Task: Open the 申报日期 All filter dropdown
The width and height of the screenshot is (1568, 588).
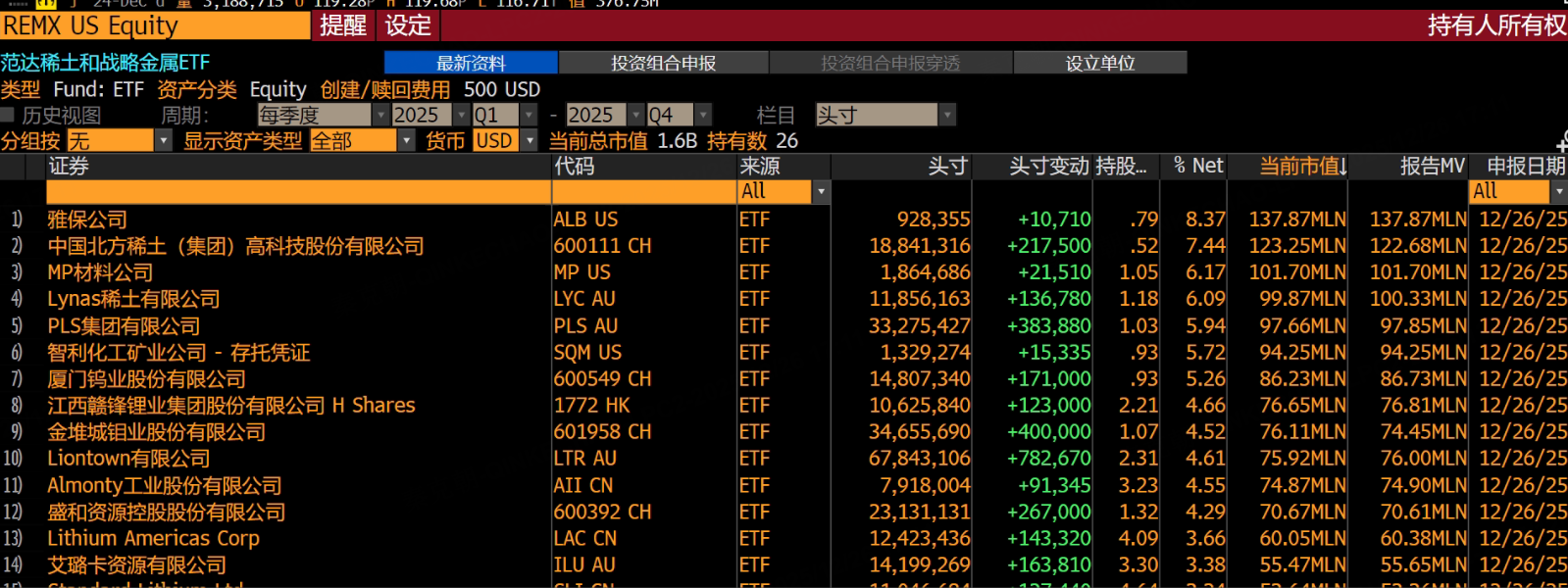Action: 1518,191
